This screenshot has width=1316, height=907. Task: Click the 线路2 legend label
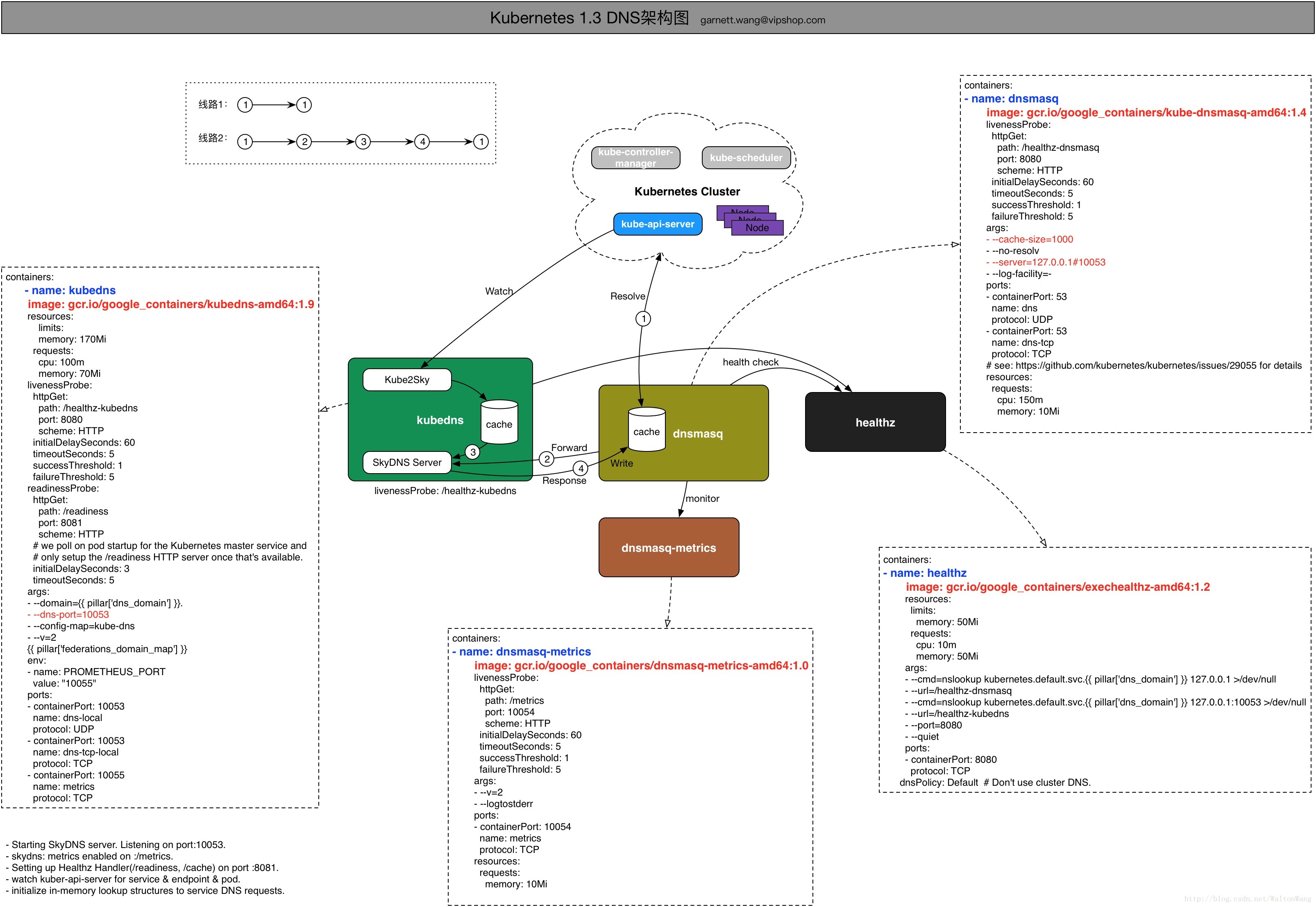pyautogui.click(x=213, y=138)
